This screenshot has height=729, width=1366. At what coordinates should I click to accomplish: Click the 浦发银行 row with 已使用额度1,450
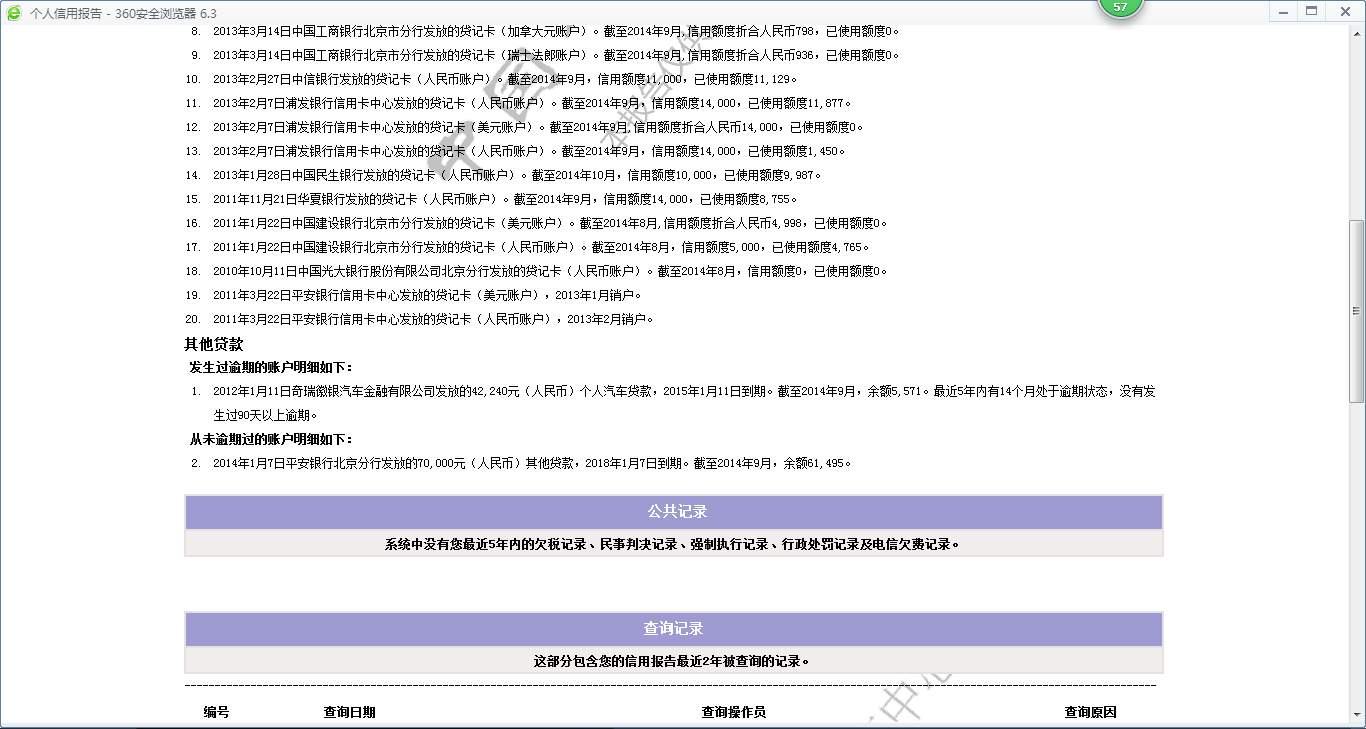(516, 151)
